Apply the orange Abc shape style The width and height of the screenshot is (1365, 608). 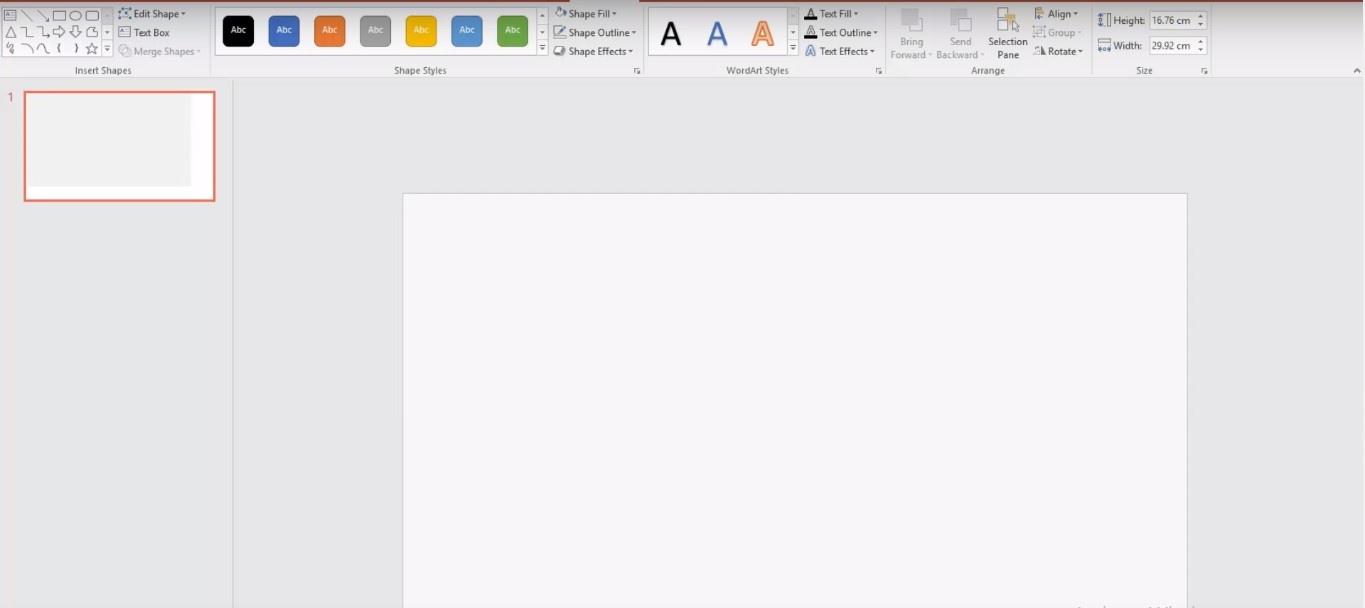click(329, 31)
